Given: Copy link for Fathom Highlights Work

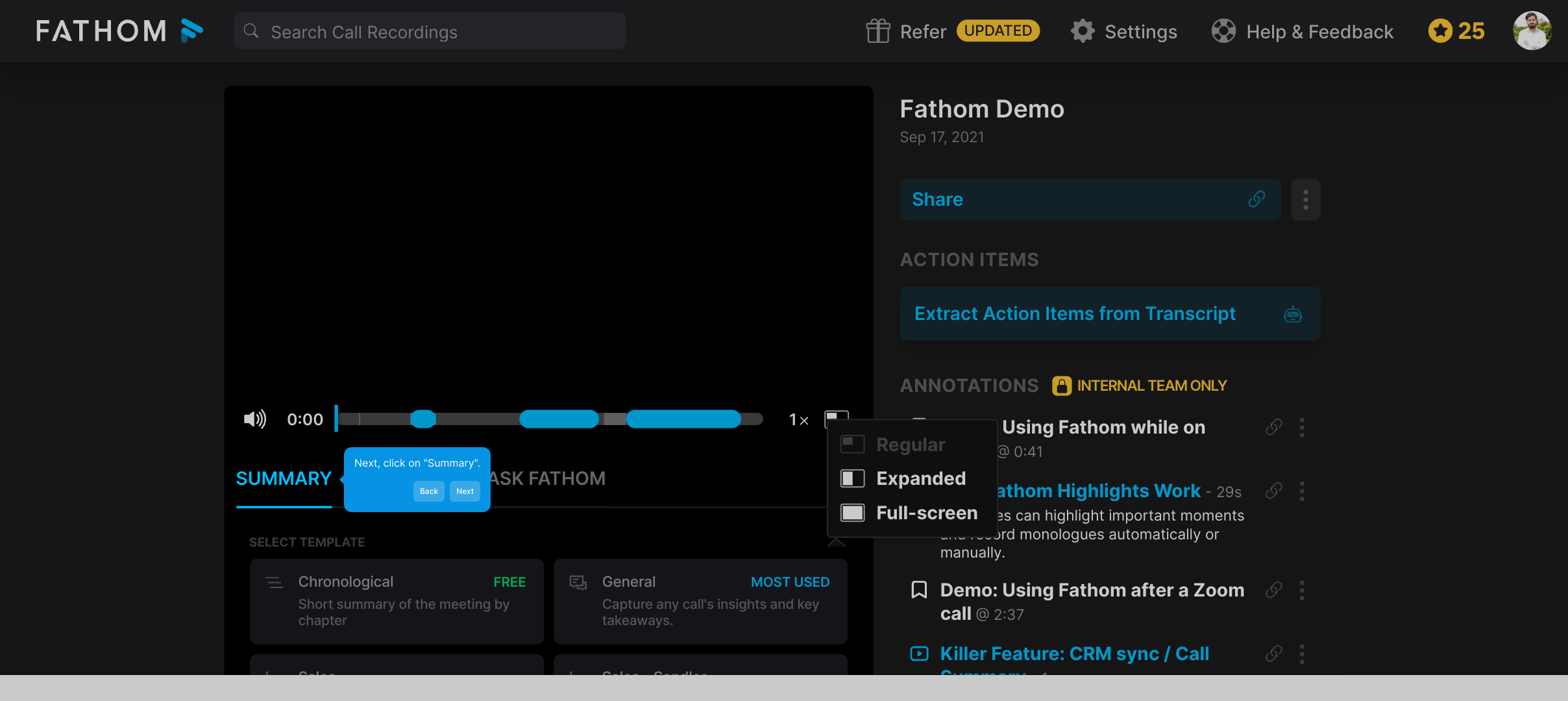Looking at the screenshot, I should (x=1274, y=491).
